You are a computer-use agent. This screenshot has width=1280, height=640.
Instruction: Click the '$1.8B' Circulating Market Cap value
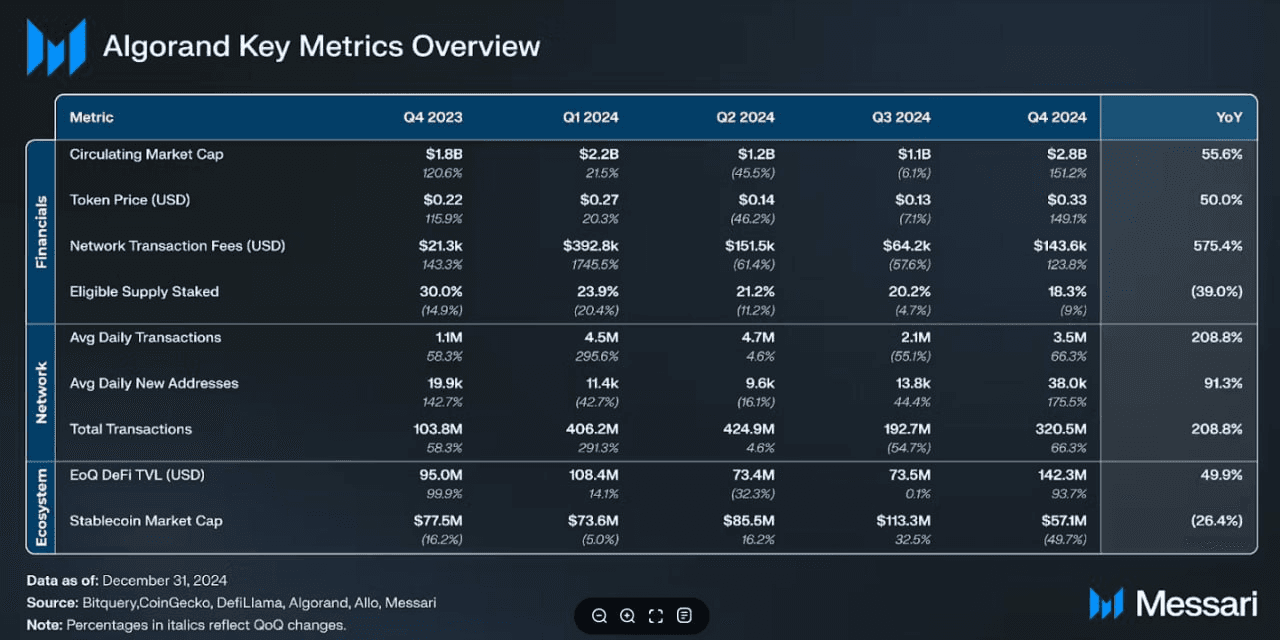(x=443, y=154)
